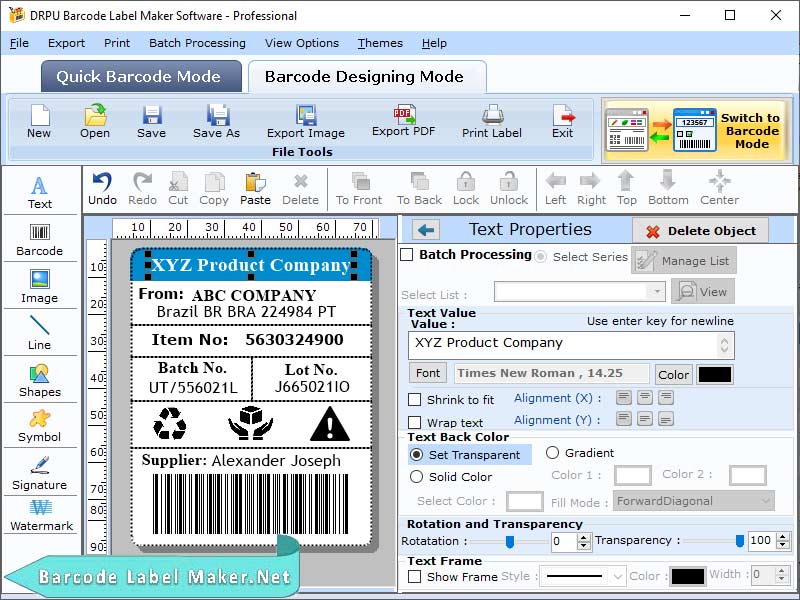Select the Barcode tool from the left sidebar
Image resolution: width=800 pixels, height=600 pixels.
point(40,238)
